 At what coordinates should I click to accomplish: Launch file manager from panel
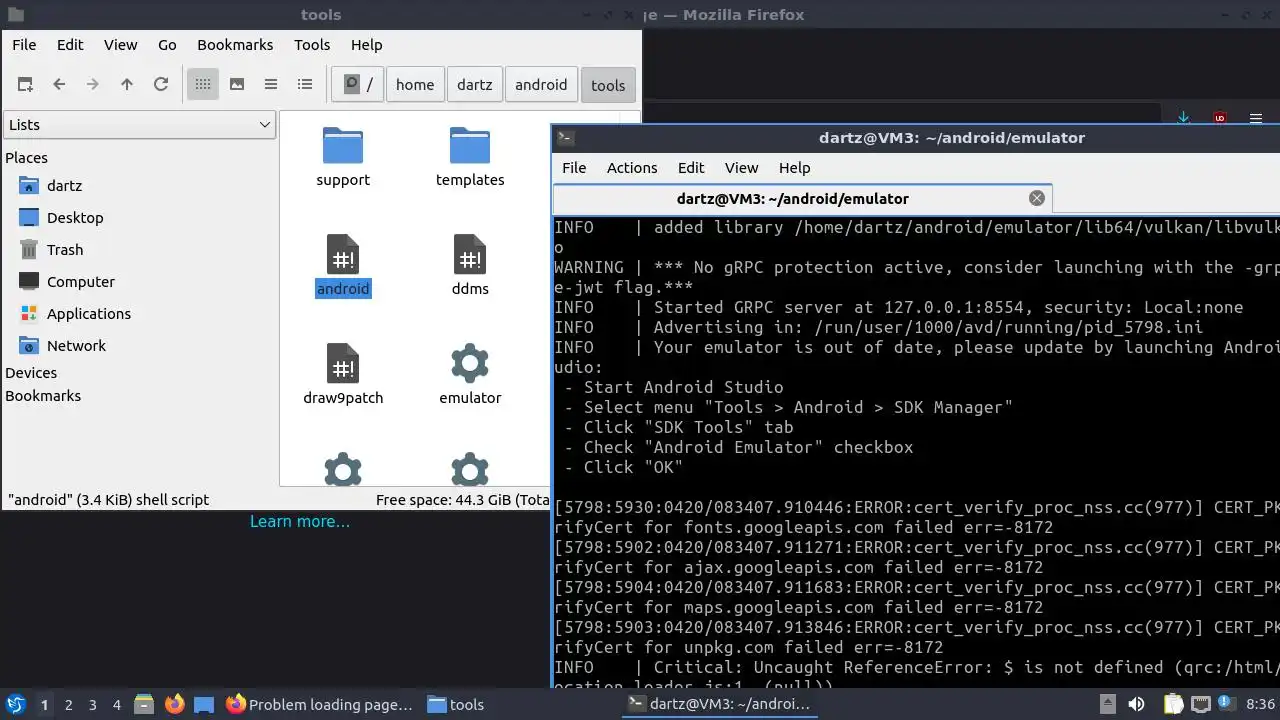143,704
